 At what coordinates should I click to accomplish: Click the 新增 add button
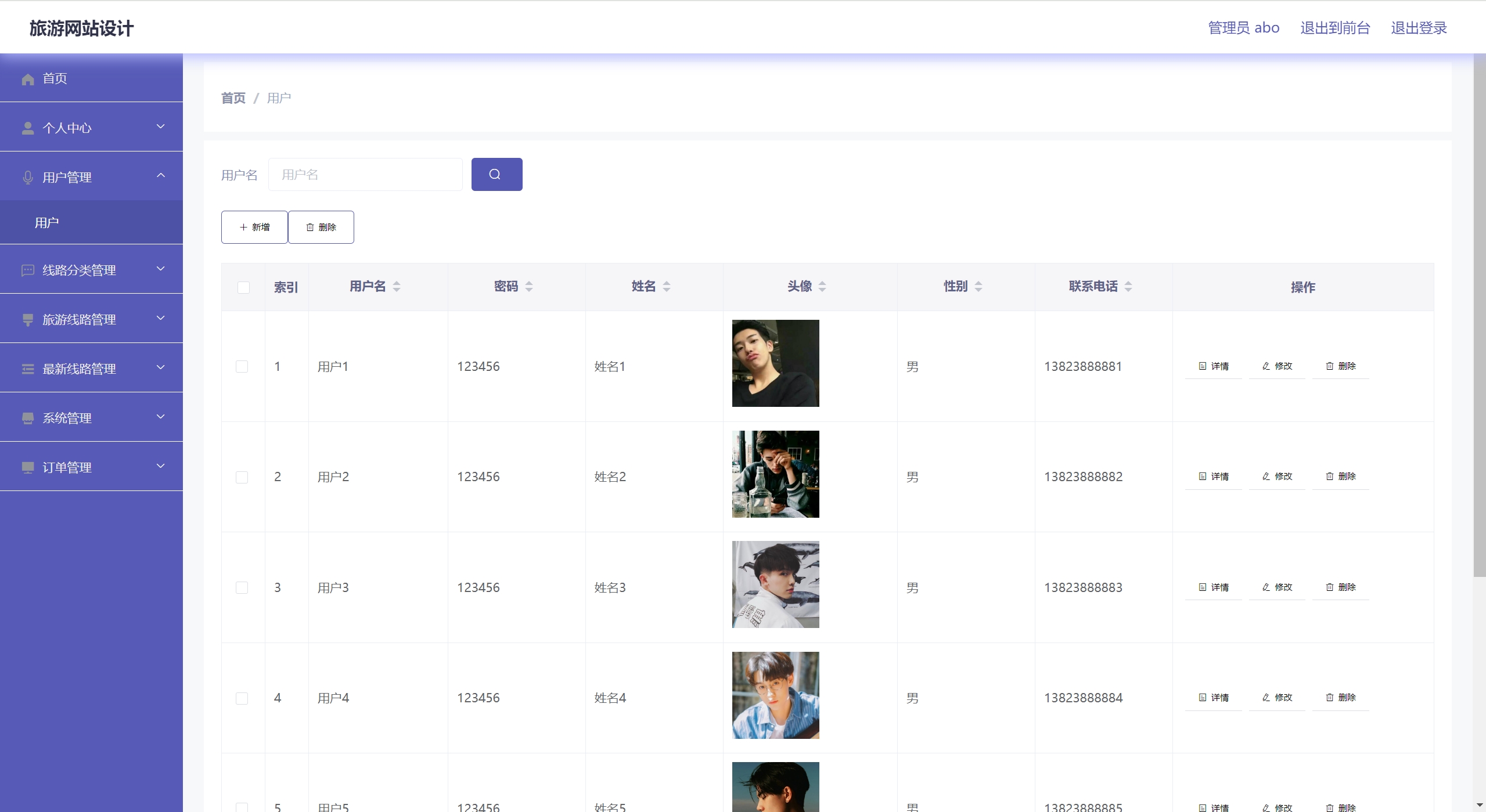(x=254, y=227)
